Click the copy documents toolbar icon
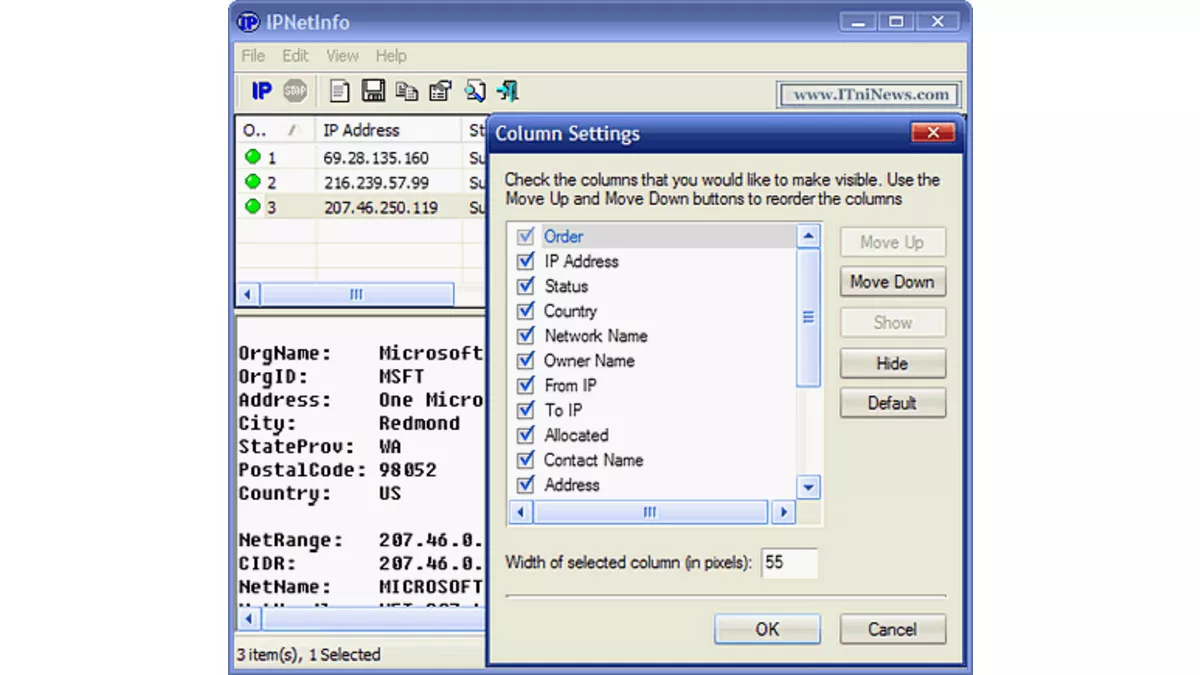This screenshot has height=675, width=1200. (406, 92)
